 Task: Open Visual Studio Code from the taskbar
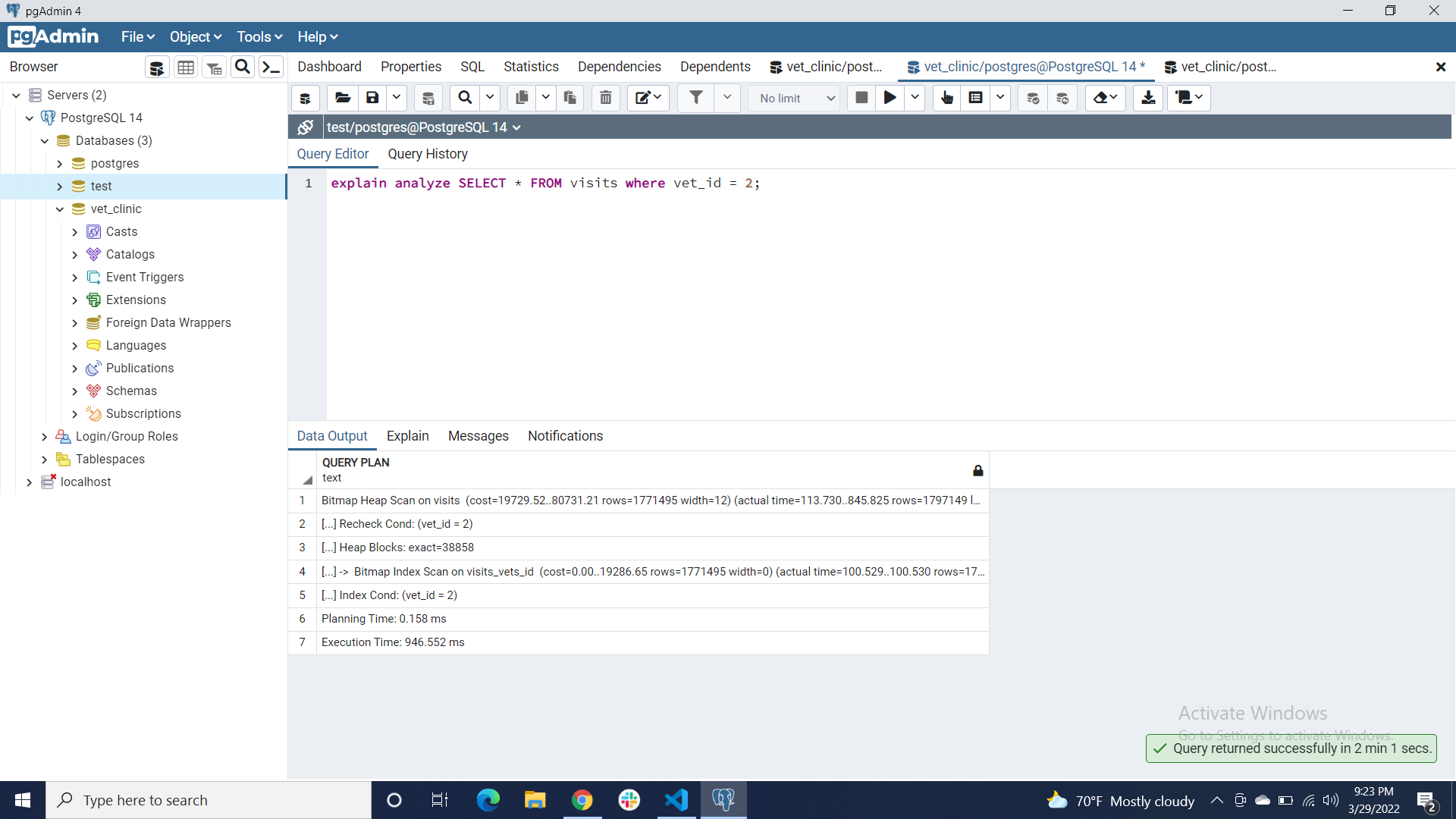(676, 800)
